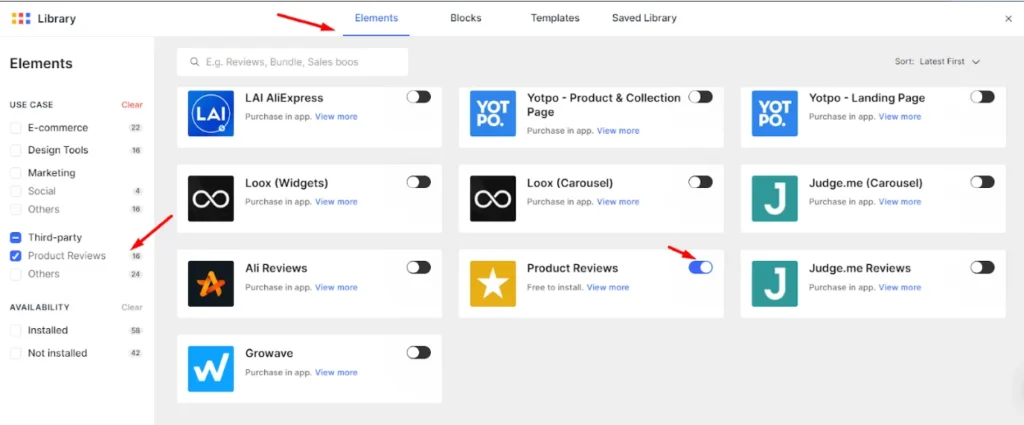Clear the Use Case filters
This screenshot has height=425, width=1024.
pos(132,104)
